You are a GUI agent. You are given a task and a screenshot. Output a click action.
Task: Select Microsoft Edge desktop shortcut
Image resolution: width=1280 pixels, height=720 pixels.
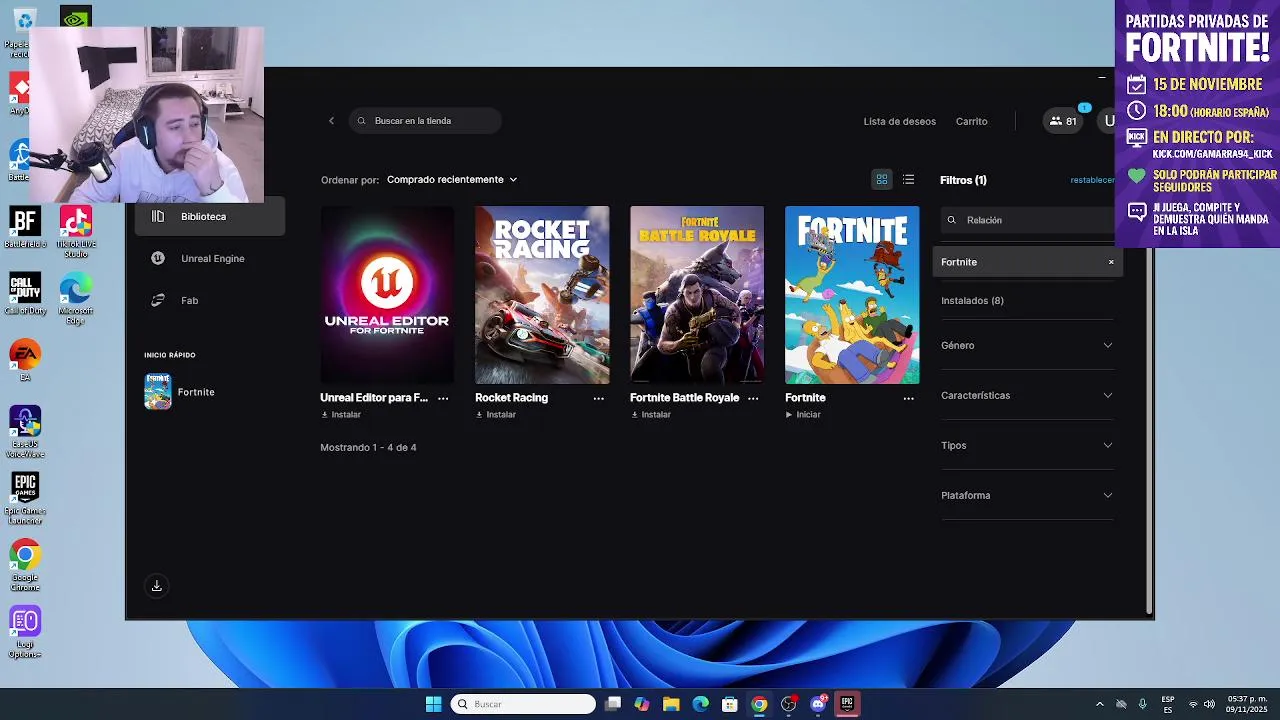[76, 299]
